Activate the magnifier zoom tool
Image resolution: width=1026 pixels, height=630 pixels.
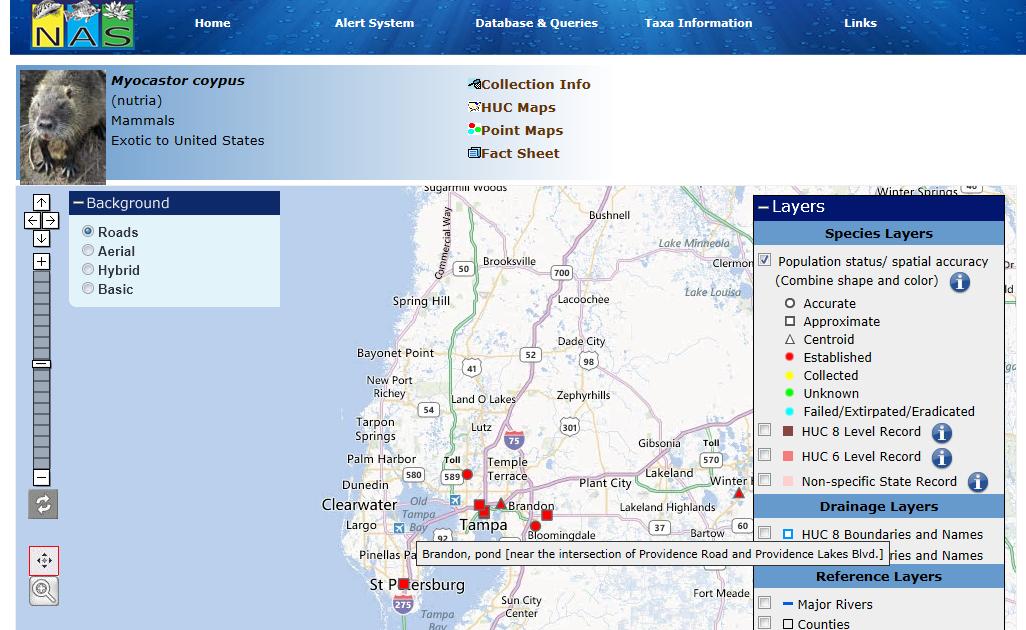point(44,591)
